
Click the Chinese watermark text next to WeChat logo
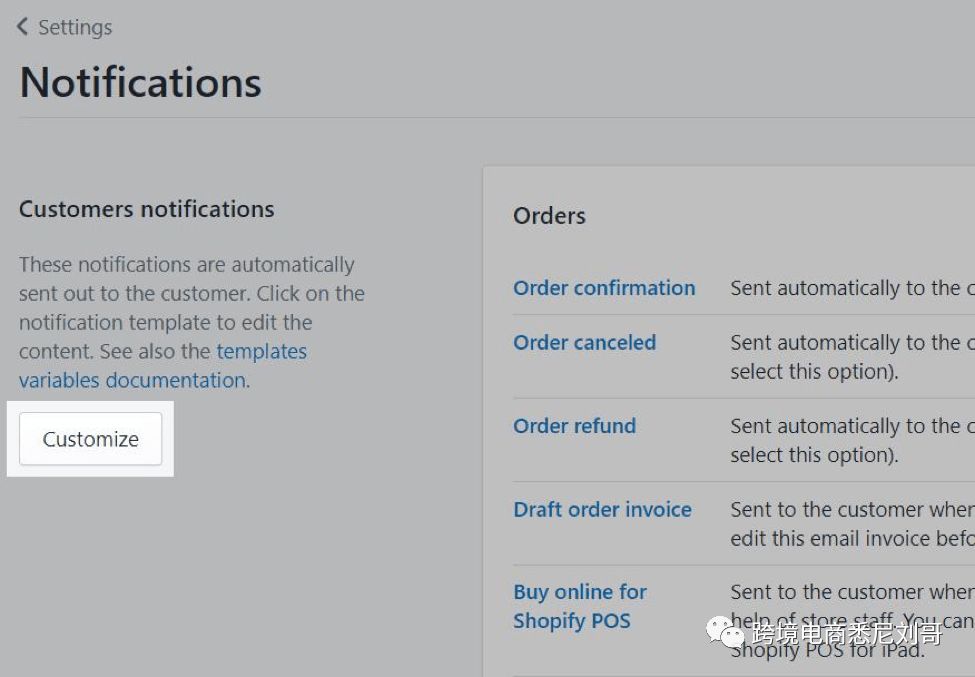pyautogui.click(x=846, y=634)
